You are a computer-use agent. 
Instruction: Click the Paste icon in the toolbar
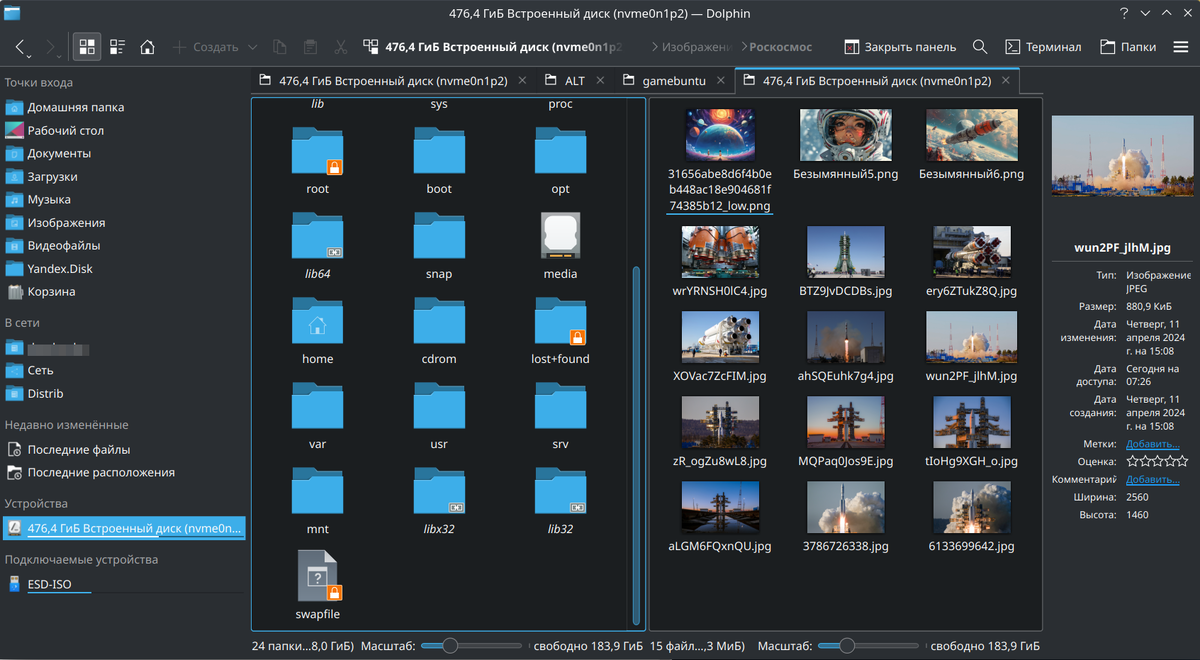(310, 46)
